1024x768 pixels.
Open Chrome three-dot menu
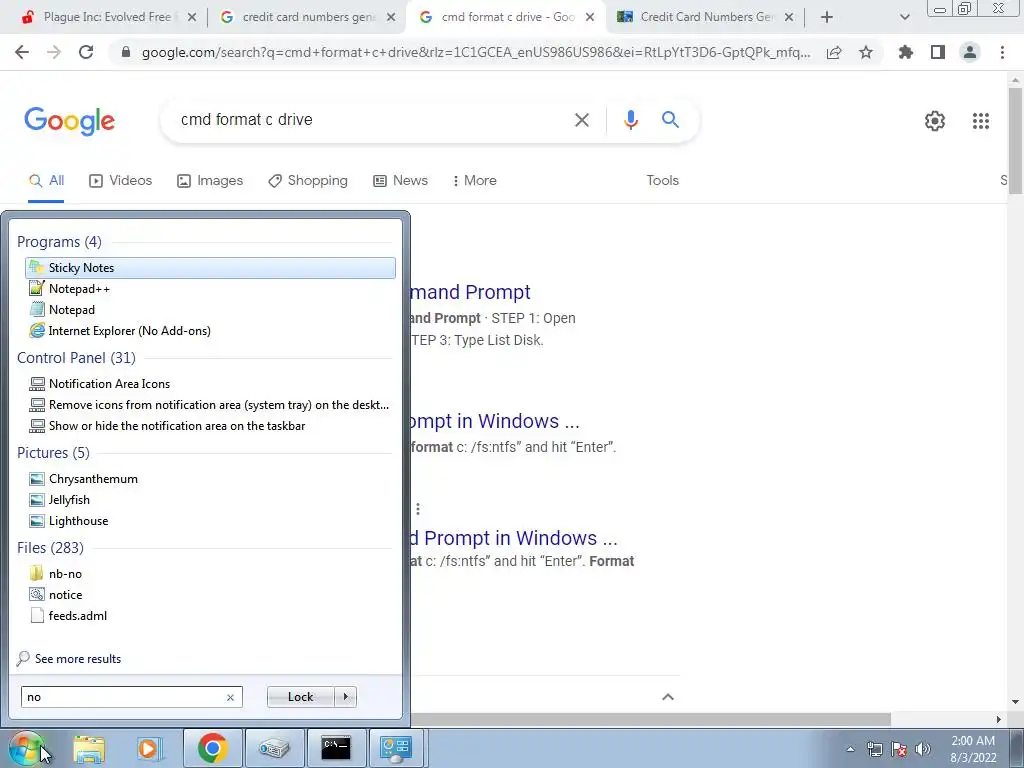pos(1002,52)
